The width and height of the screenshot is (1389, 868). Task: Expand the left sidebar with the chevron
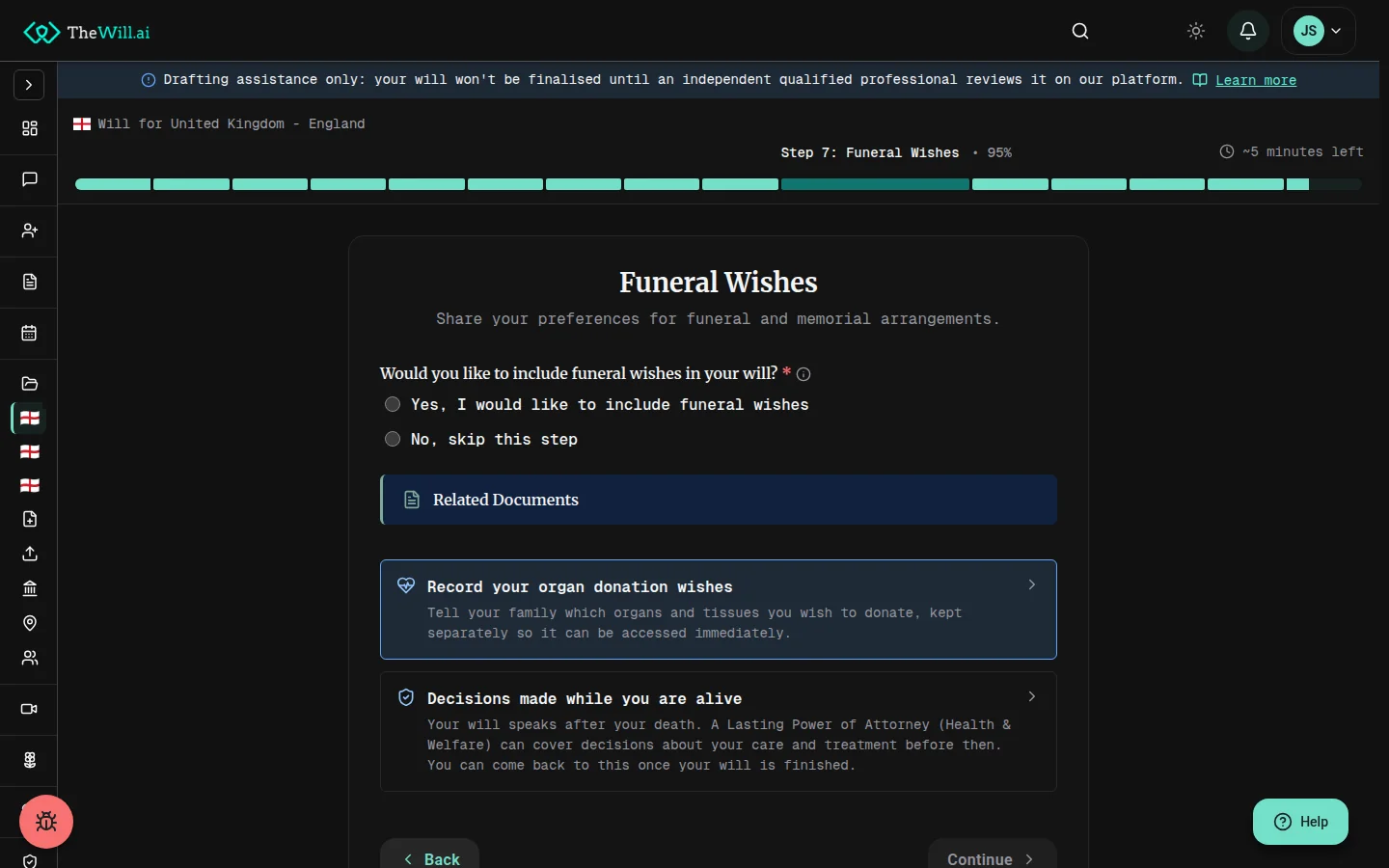(29, 85)
